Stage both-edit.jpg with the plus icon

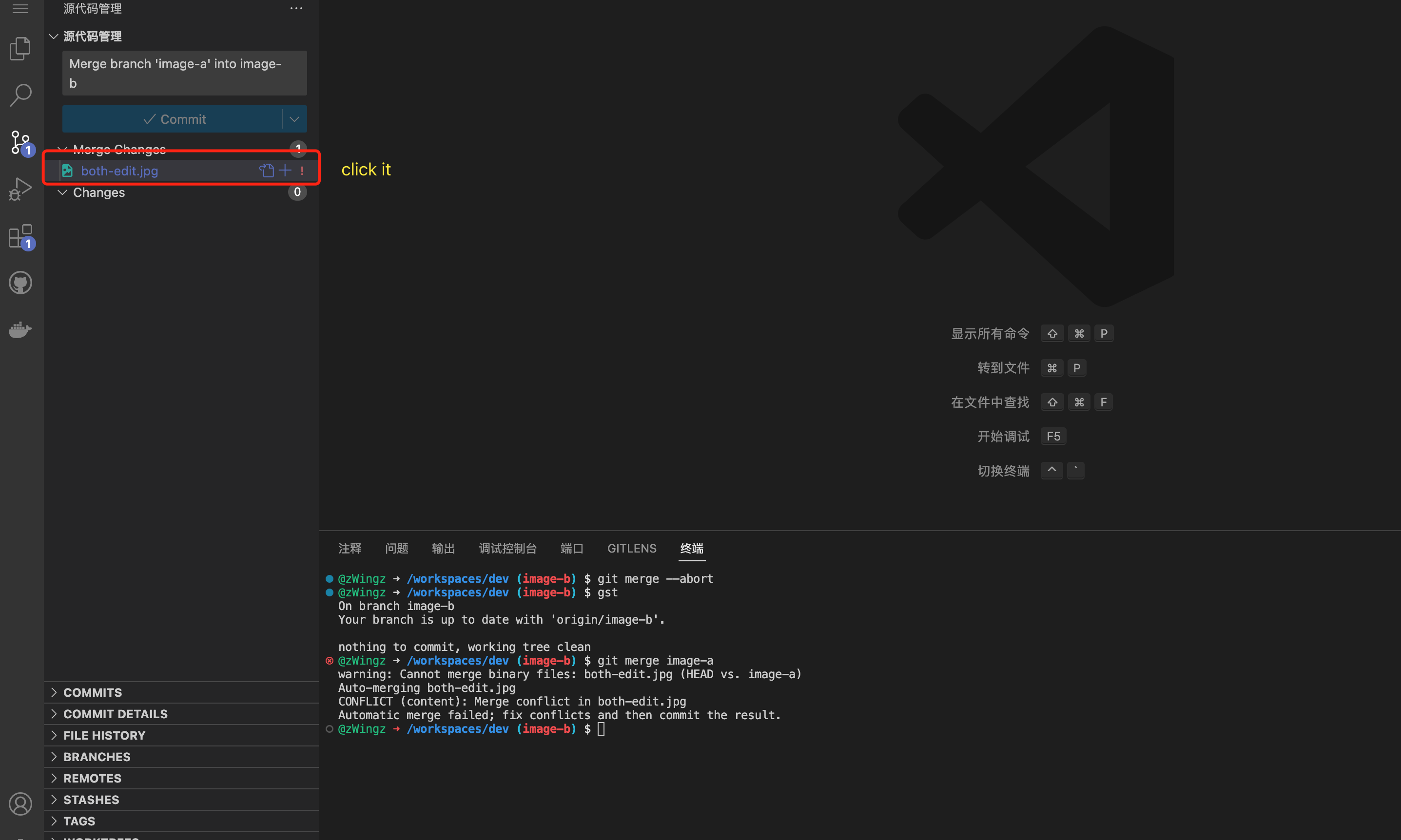point(285,171)
